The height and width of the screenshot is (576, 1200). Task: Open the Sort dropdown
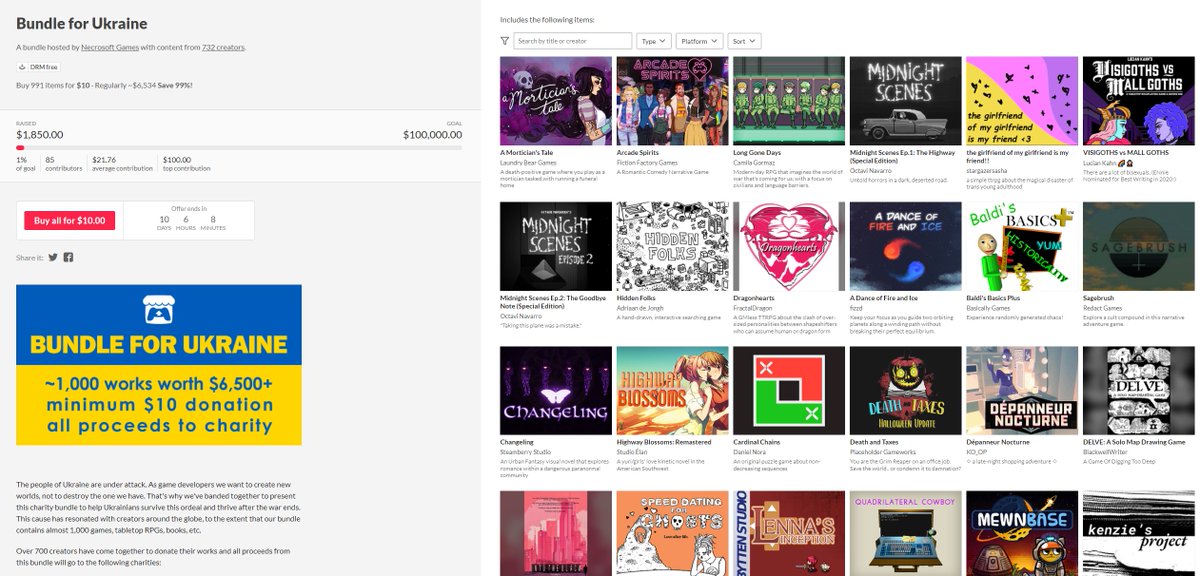[x=745, y=41]
